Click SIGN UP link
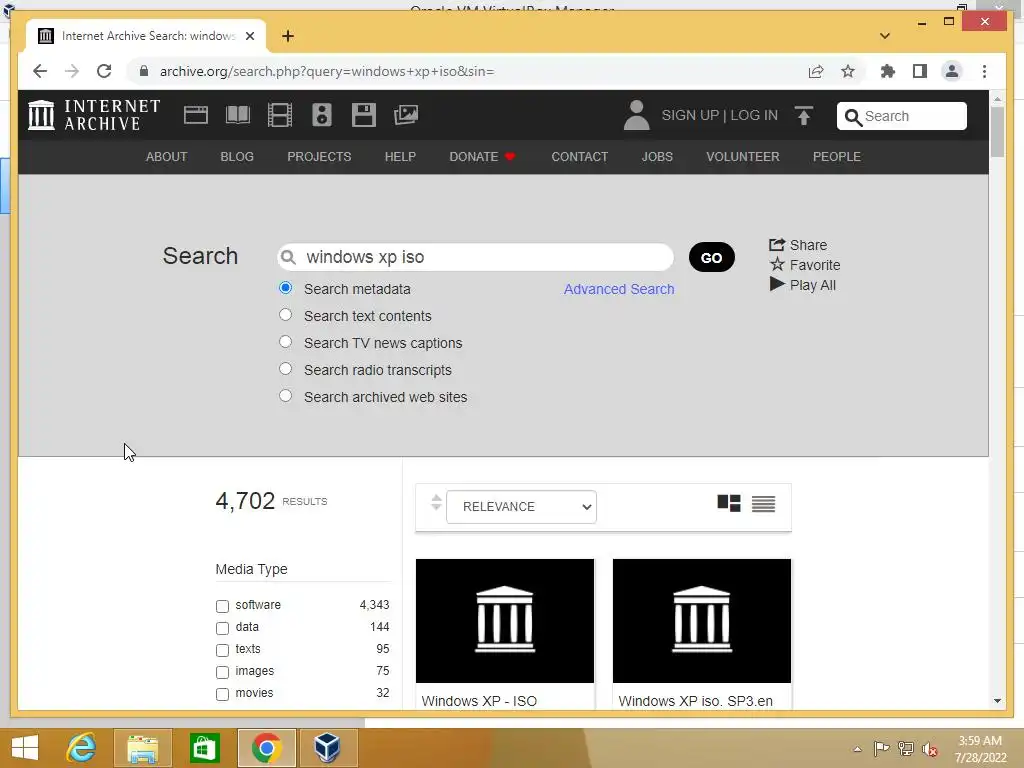 tap(690, 115)
